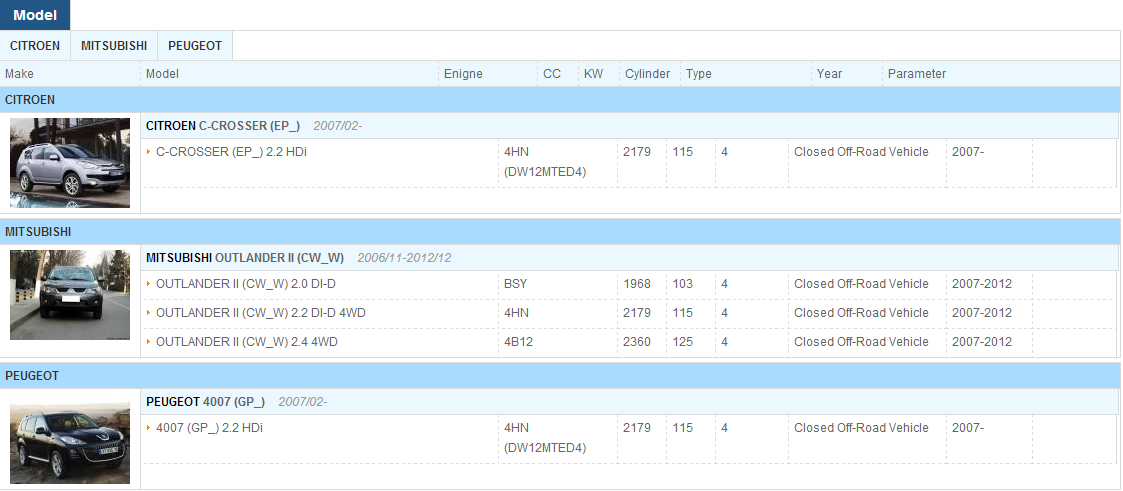The image size is (1123, 491).
Task: Click the CITROEN C-CROSSER (EP_) model heading
Action: [x=223, y=126]
